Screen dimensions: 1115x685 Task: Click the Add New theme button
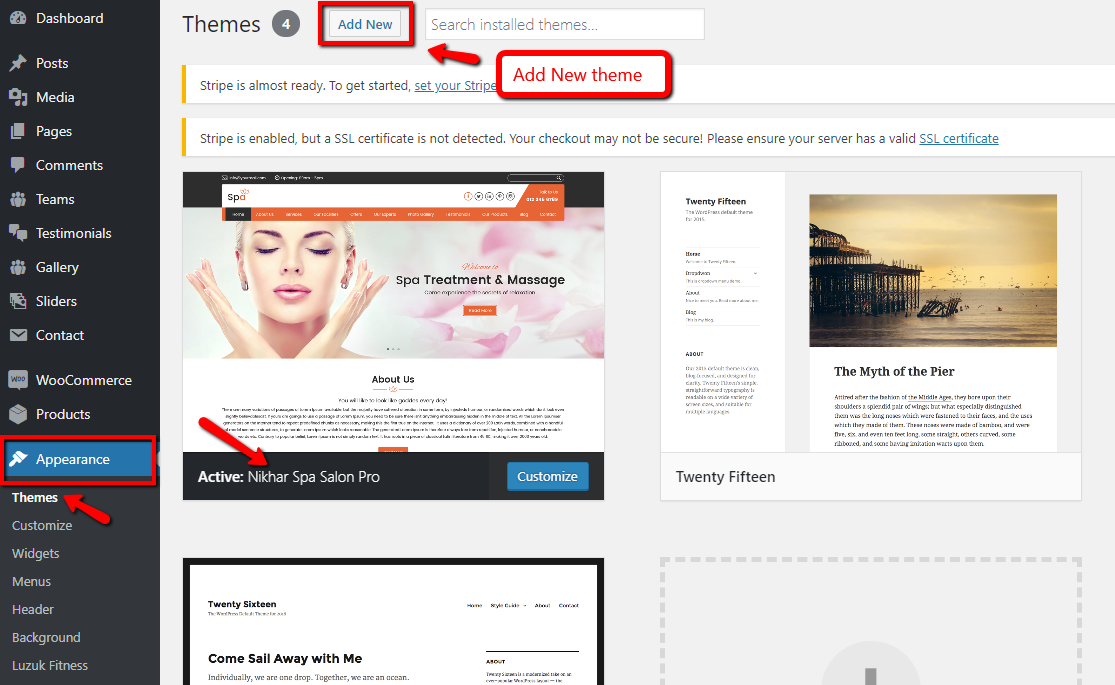click(x=365, y=24)
